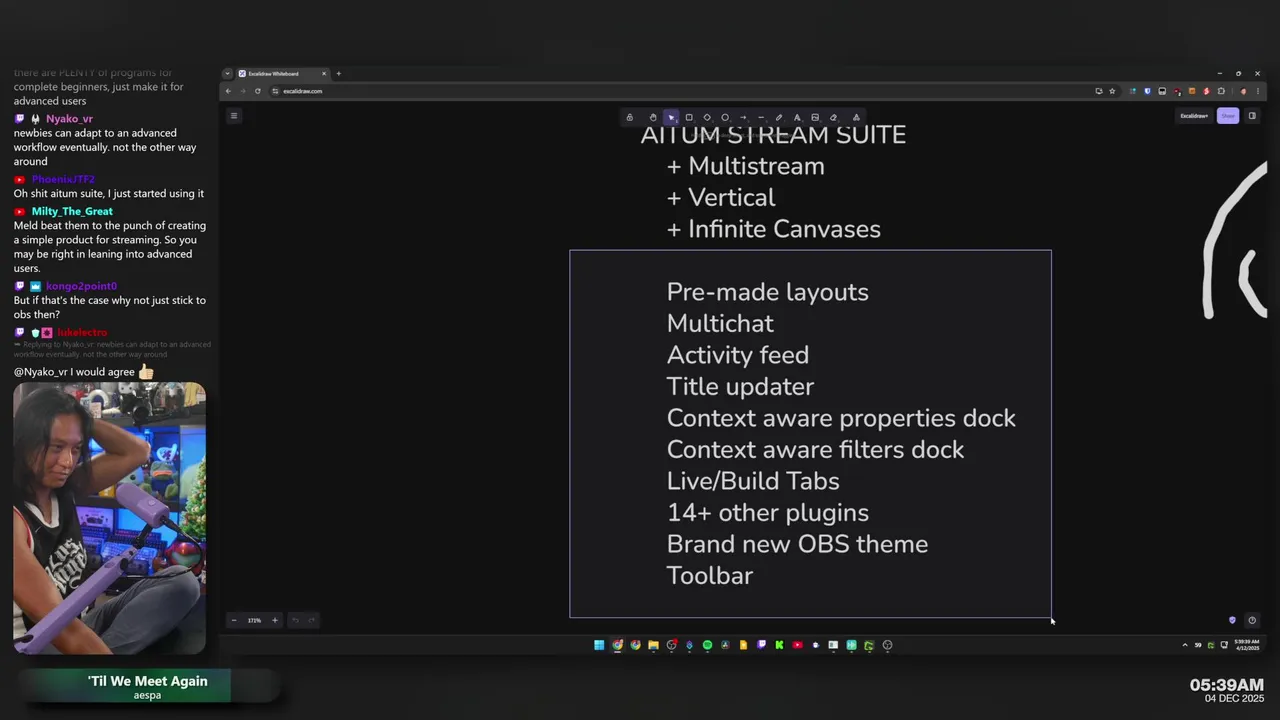This screenshot has width=1280, height=720.
Task: Click the 'Toolbar' text line
Action: 710,575
